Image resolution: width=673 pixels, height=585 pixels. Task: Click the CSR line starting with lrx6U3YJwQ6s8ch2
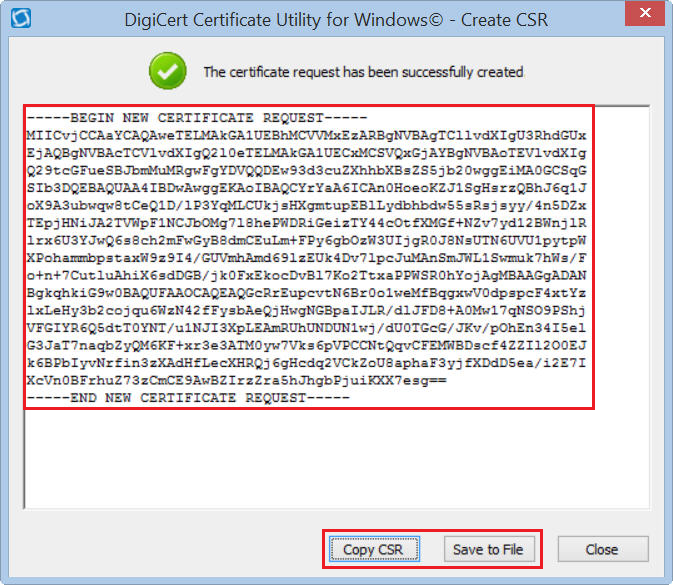click(x=306, y=240)
